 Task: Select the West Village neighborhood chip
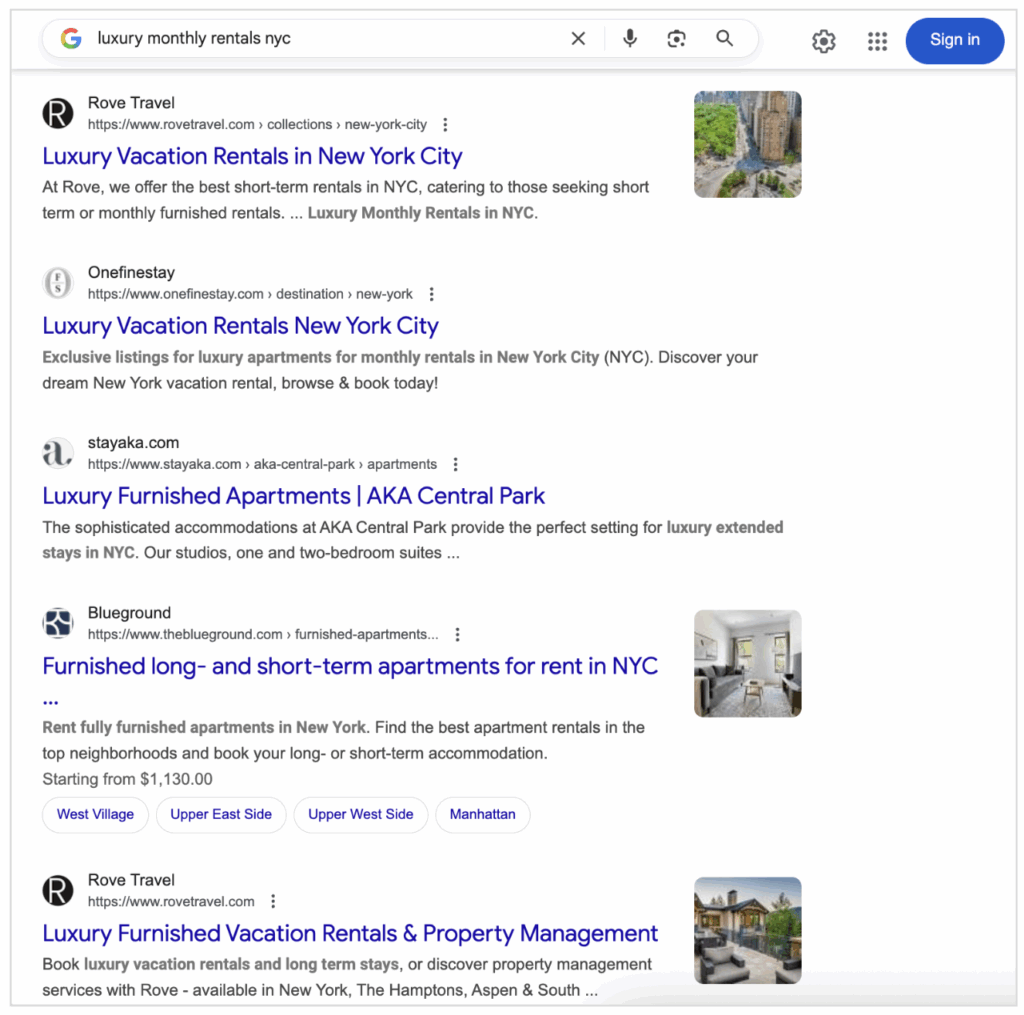coord(95,815)
